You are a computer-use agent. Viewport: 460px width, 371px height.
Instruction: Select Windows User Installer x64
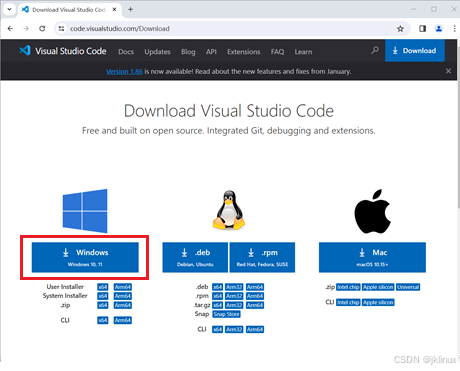[x=103, y=287]
